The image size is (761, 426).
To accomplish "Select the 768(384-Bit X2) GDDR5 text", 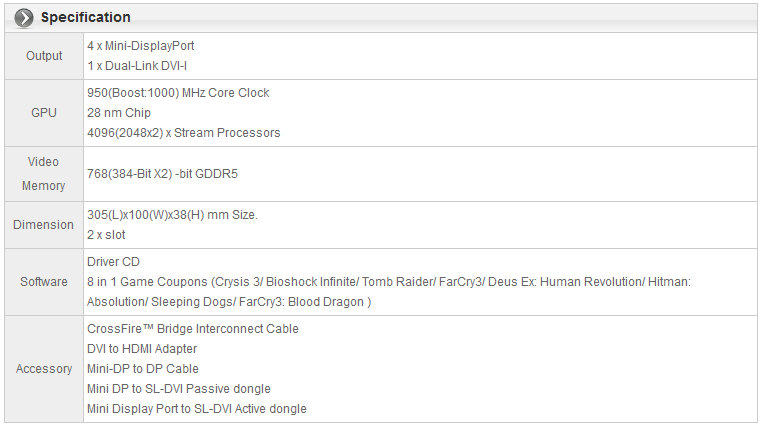I will (x=163, y=174).
